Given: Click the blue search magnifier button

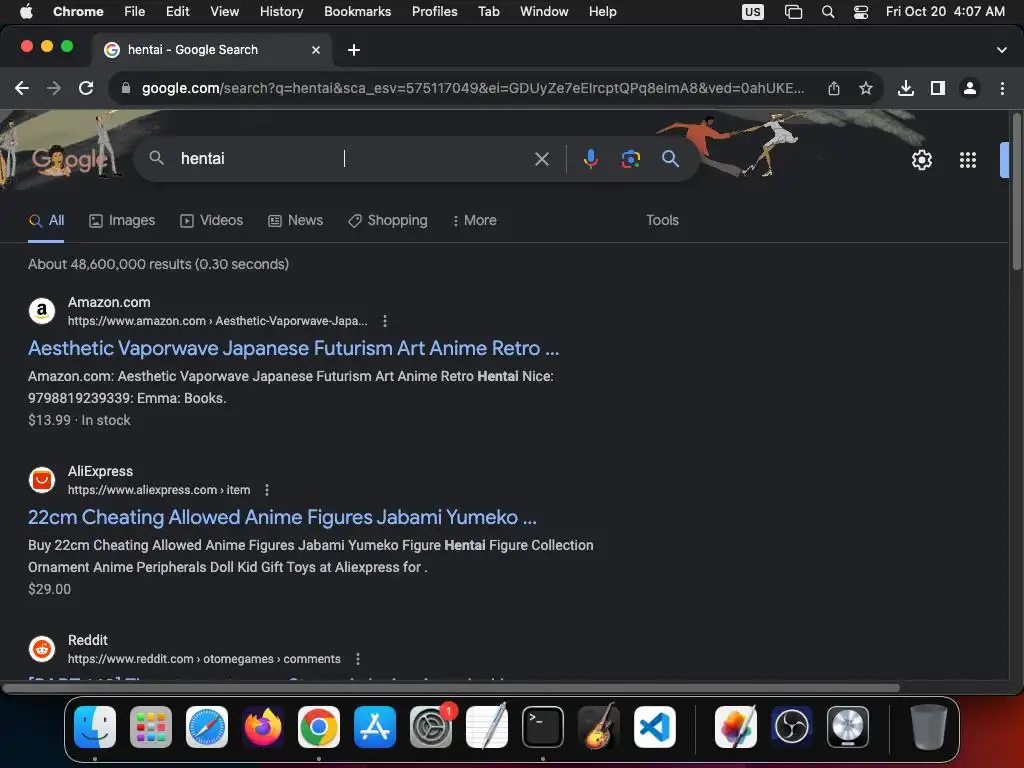Looking at the screenshot, I should click(x=670, y=159).
